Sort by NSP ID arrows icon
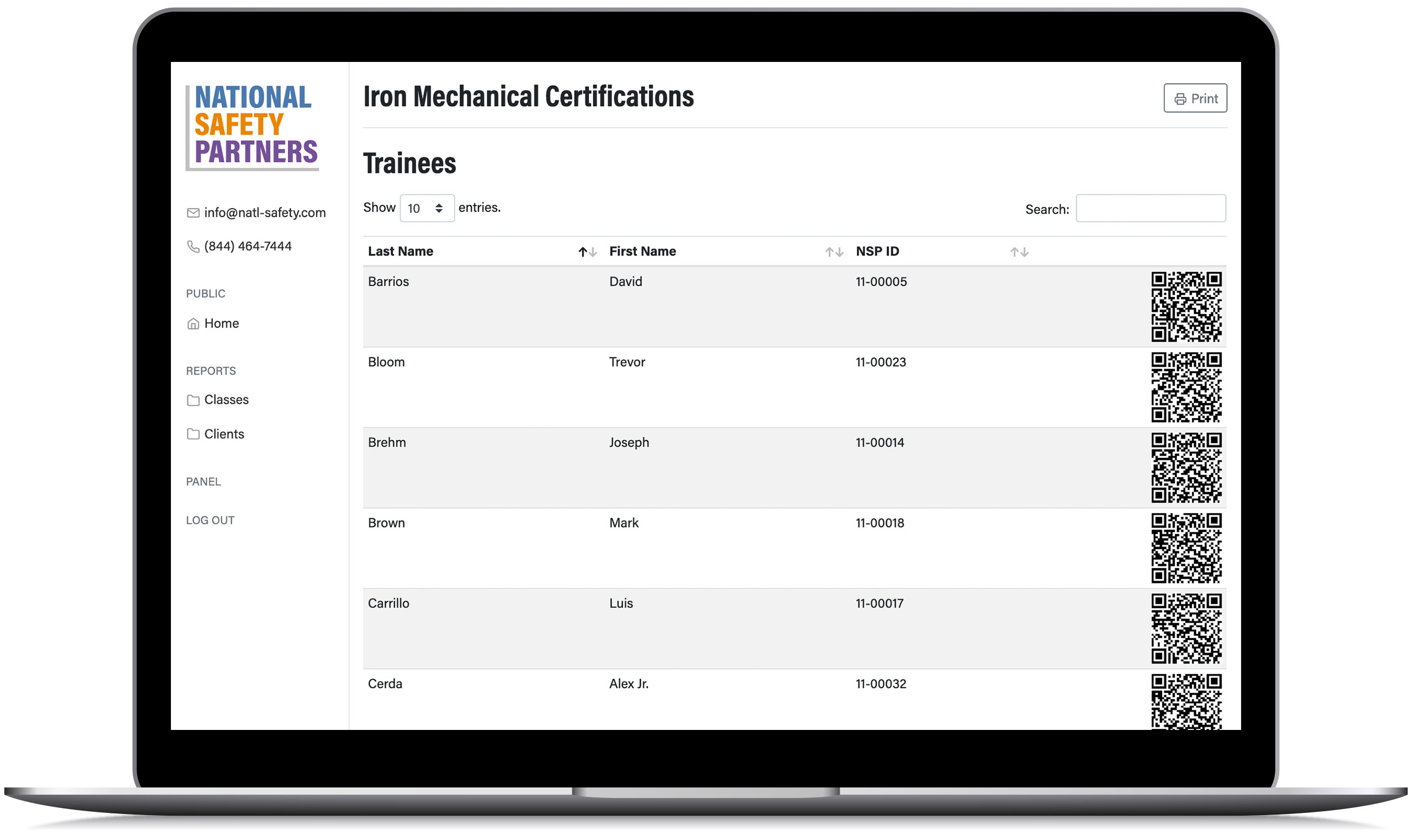1412x840 pixels. (1019, 252)
